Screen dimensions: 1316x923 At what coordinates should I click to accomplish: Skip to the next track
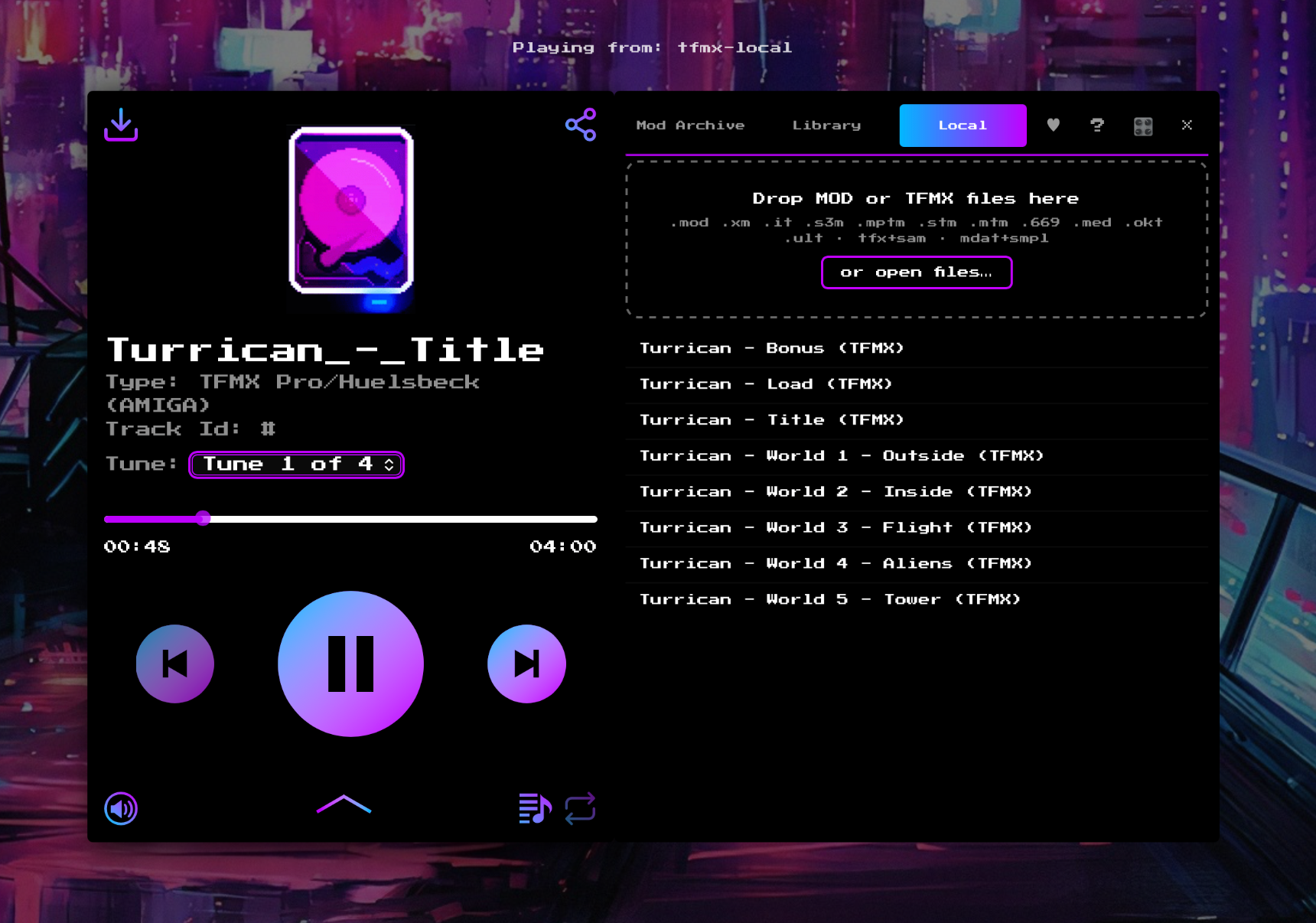pyautogui.click(x=526, y=664)
